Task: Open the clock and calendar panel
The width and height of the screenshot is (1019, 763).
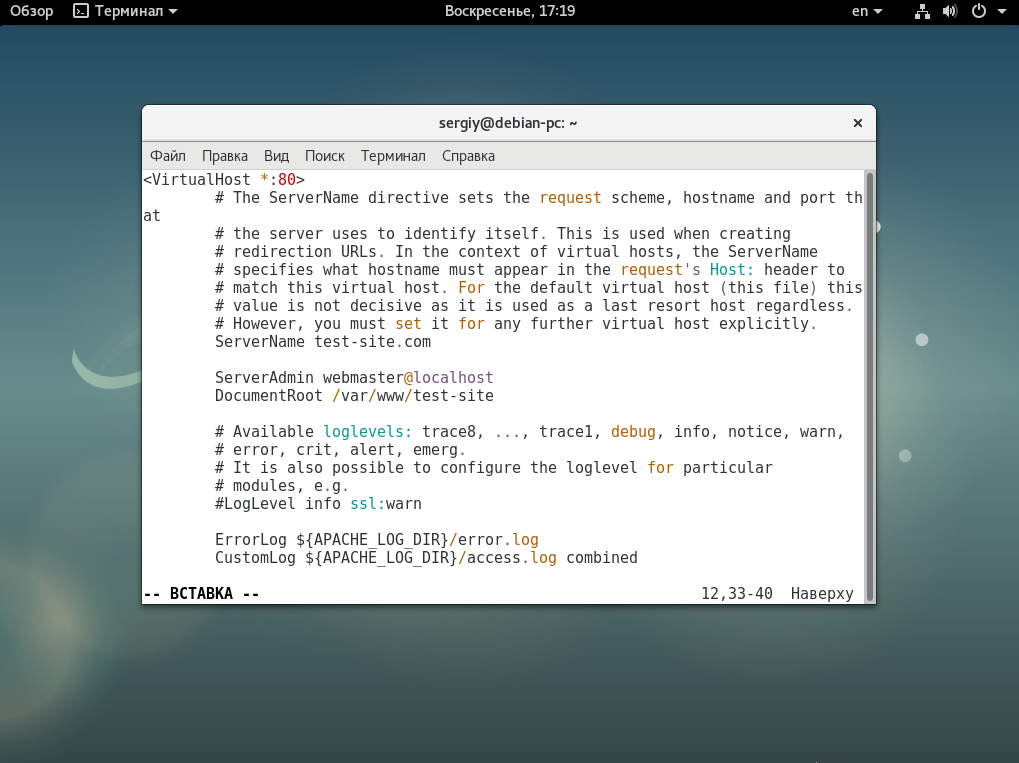Action: [509, 11]
